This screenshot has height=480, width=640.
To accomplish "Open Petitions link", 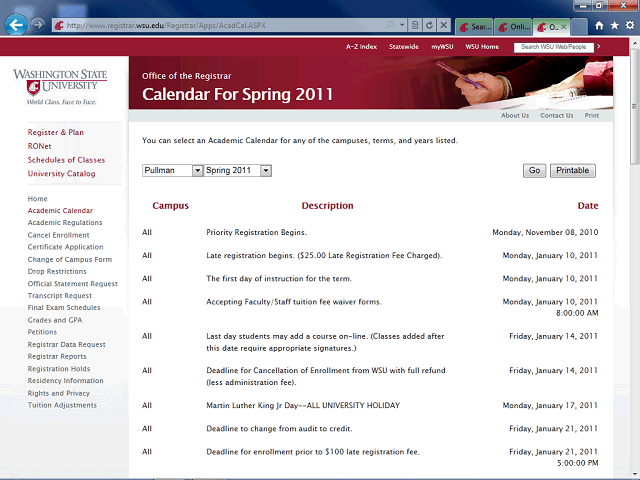I will (x=42, y=332).
